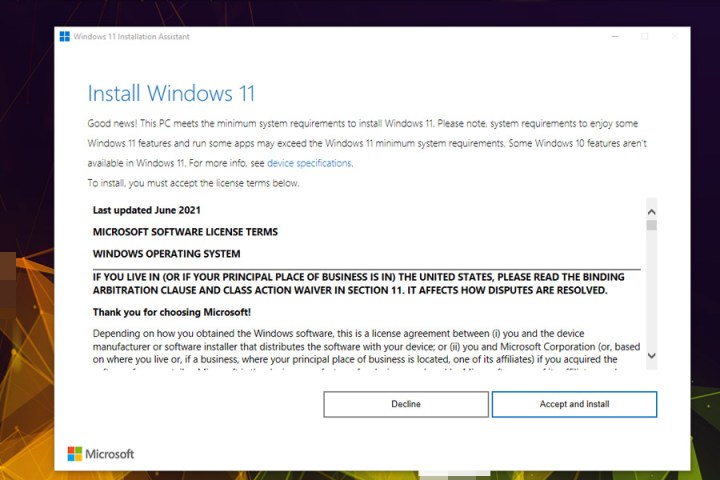Minimize the Installation Assistant window

615,36
